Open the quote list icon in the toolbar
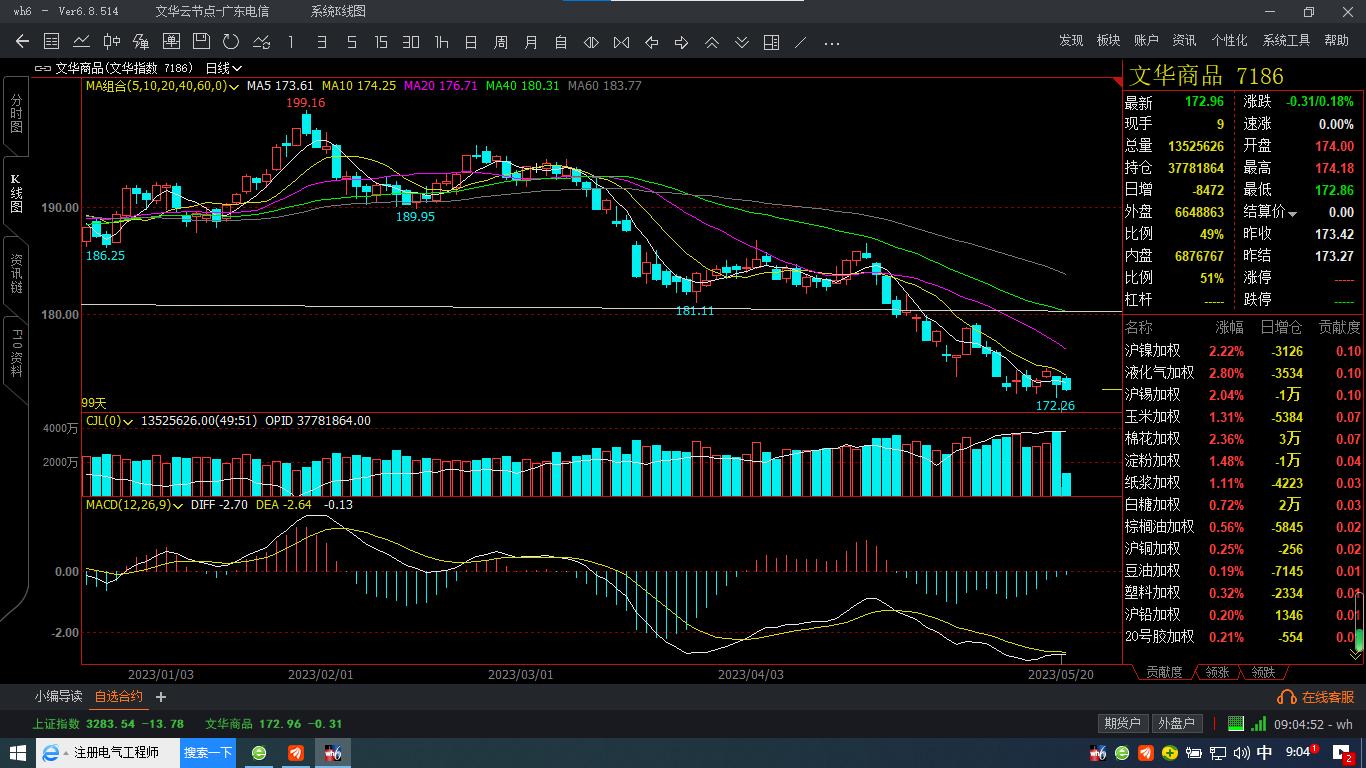Image resolution: width=1366 pixels, height=768 pixels. [x=51, y=42]
